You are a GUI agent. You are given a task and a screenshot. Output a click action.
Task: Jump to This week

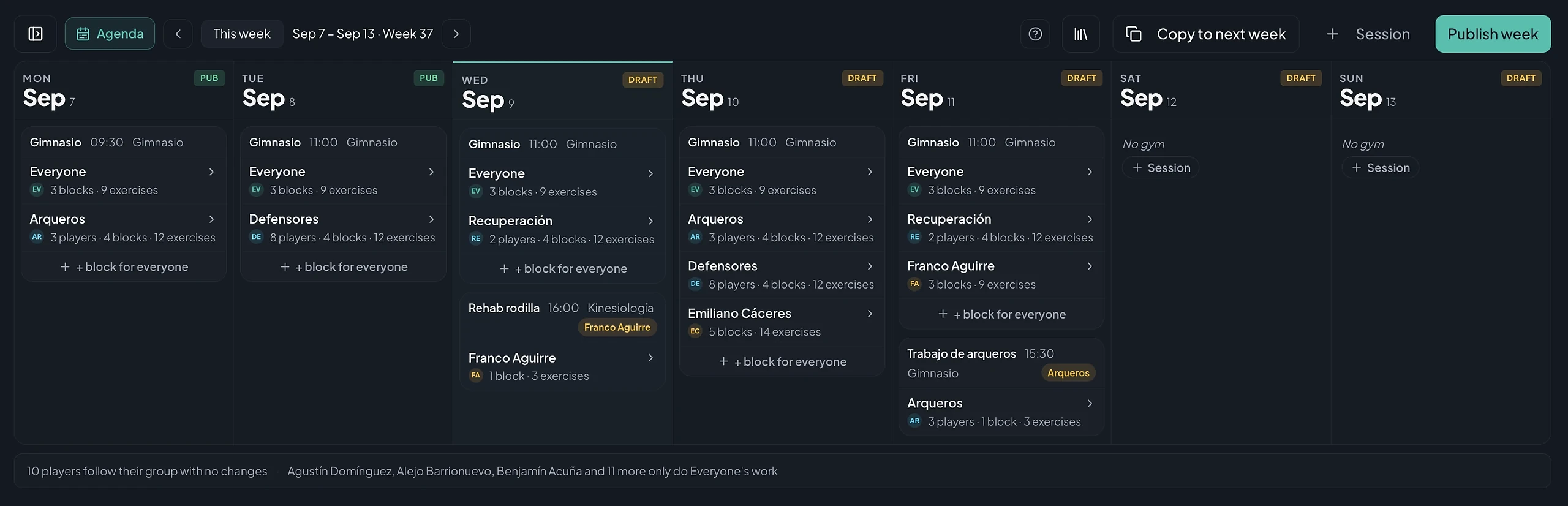[242, 34]
